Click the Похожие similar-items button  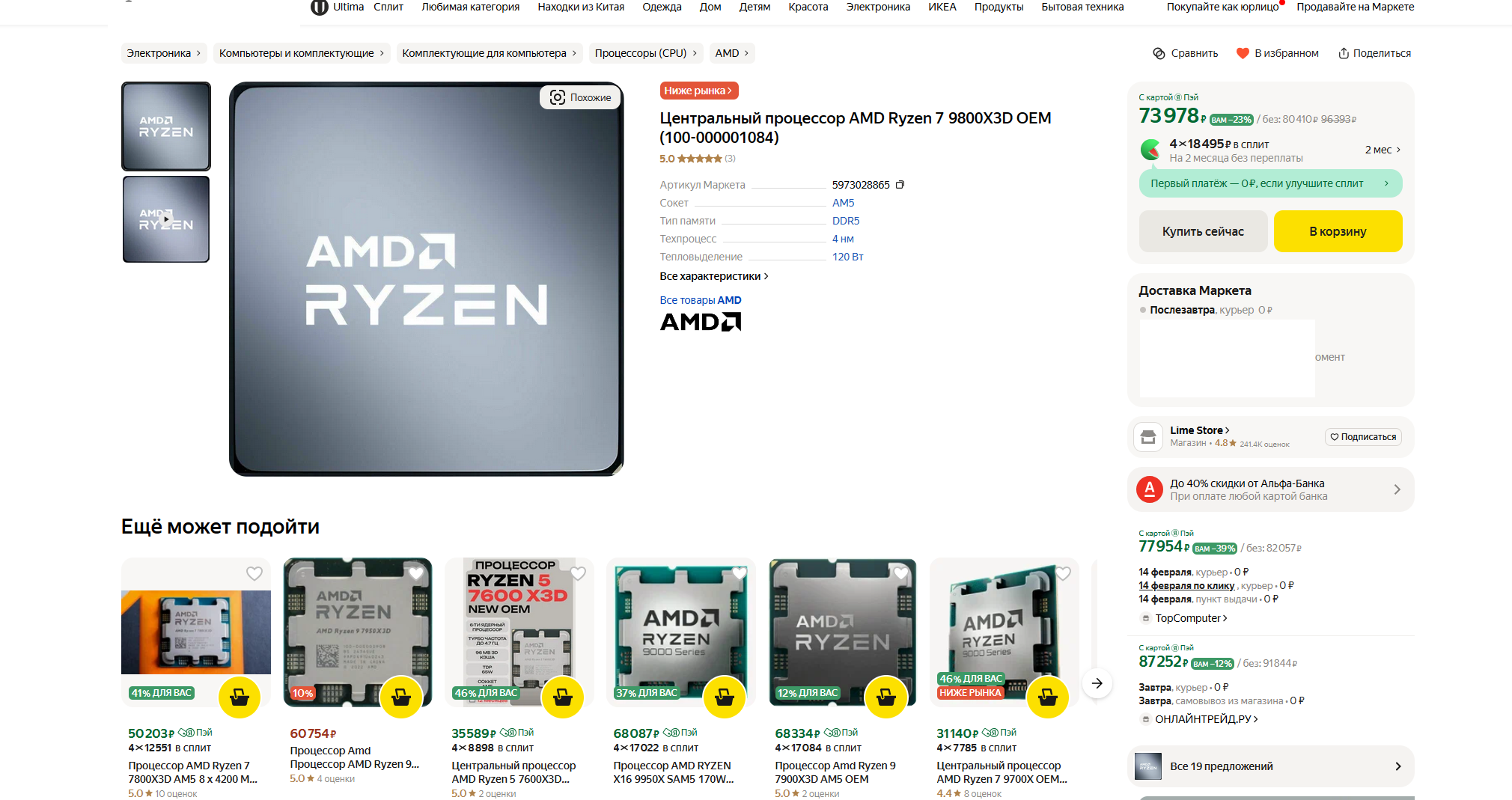click(x=580, y=97)
